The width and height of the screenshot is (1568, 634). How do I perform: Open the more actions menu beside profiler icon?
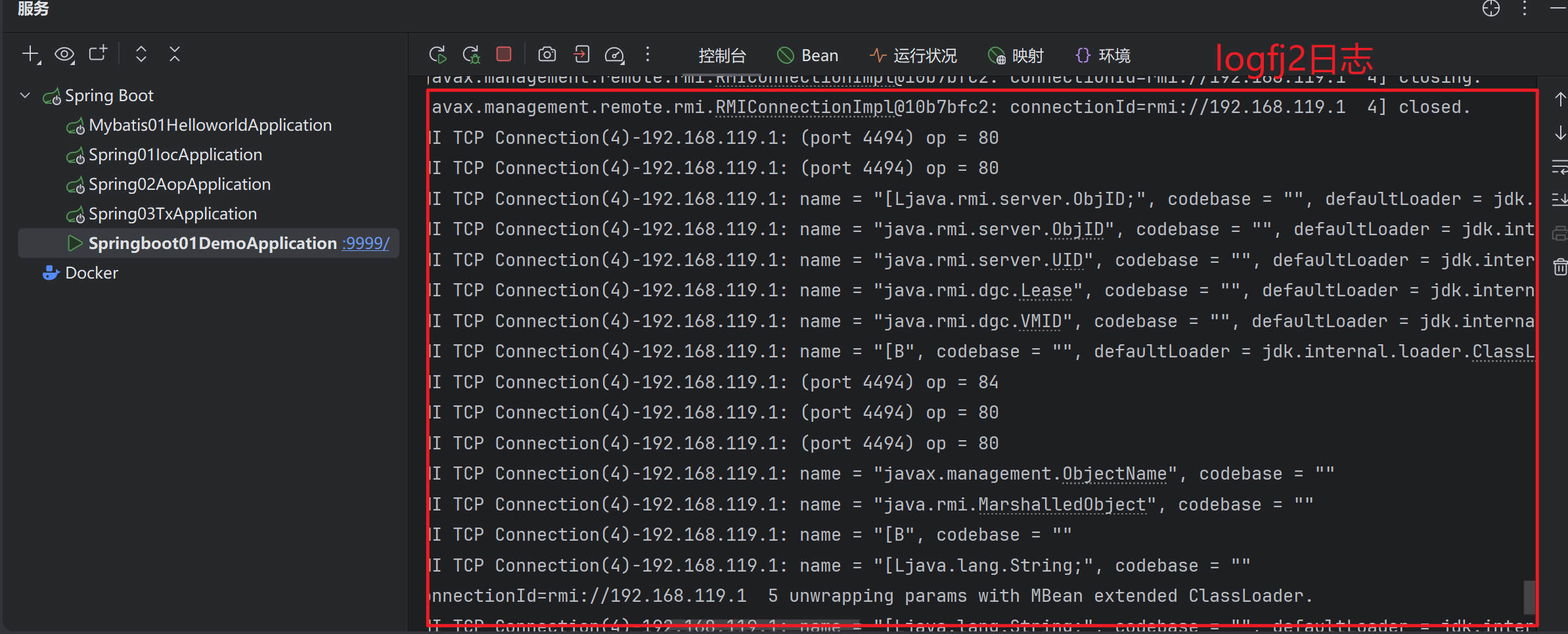(x=648, y=55)
